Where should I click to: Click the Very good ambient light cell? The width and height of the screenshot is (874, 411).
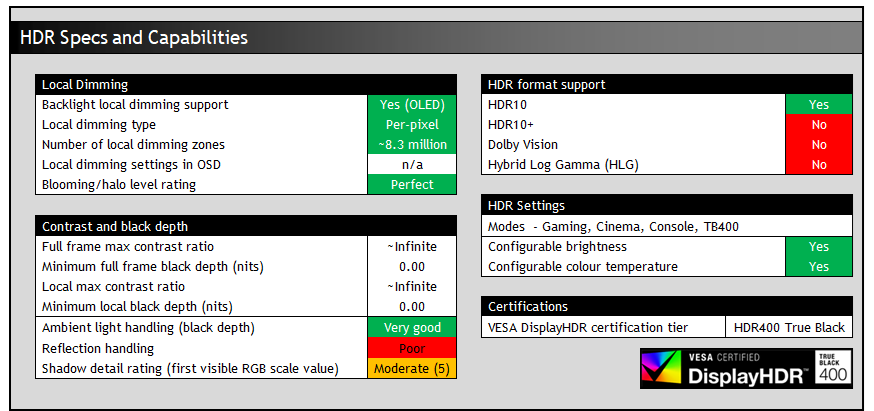[412, 328]
